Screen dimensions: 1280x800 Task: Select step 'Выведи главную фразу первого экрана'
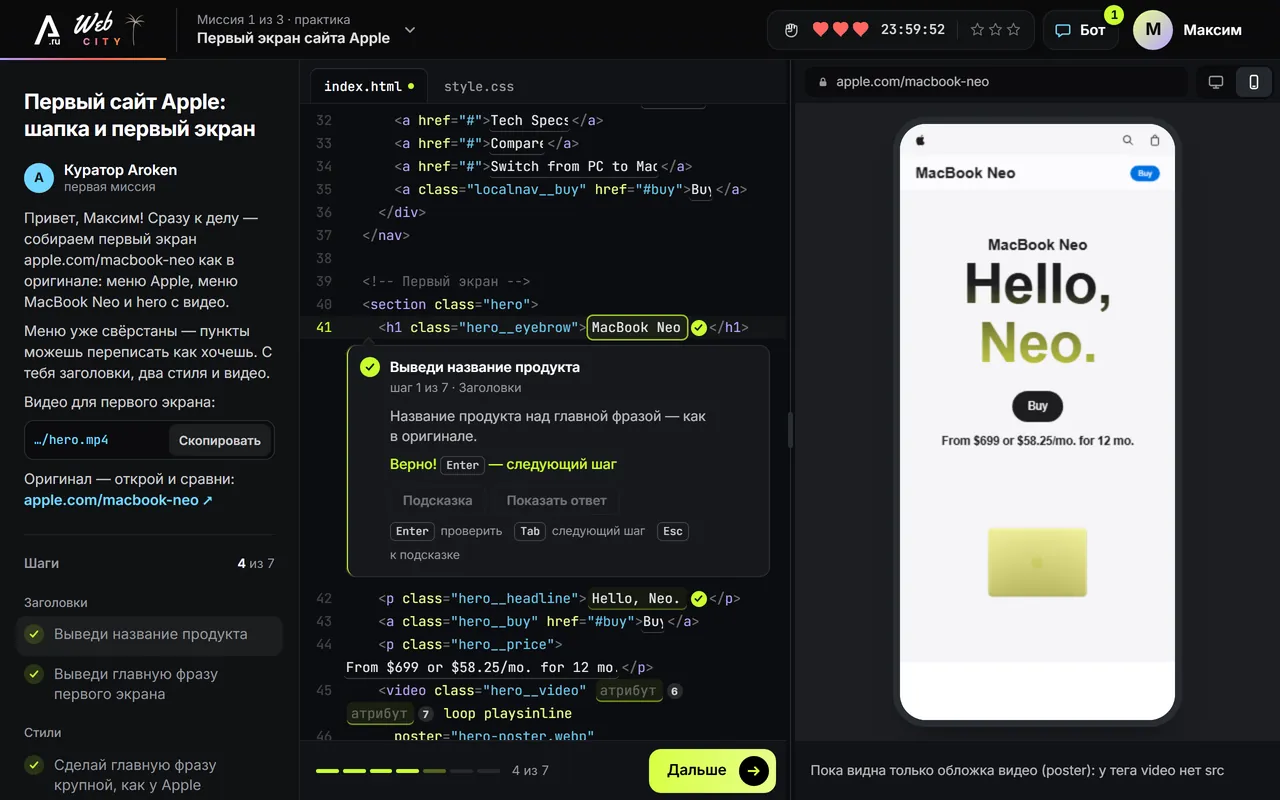(149, 684)
